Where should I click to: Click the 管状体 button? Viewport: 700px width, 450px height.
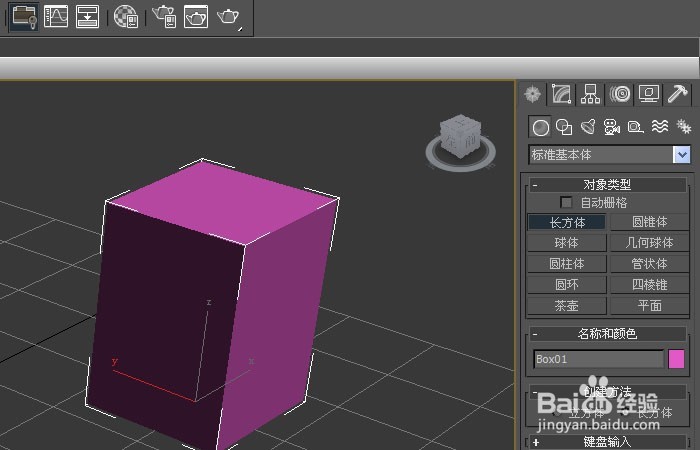(x=650, y=264)
